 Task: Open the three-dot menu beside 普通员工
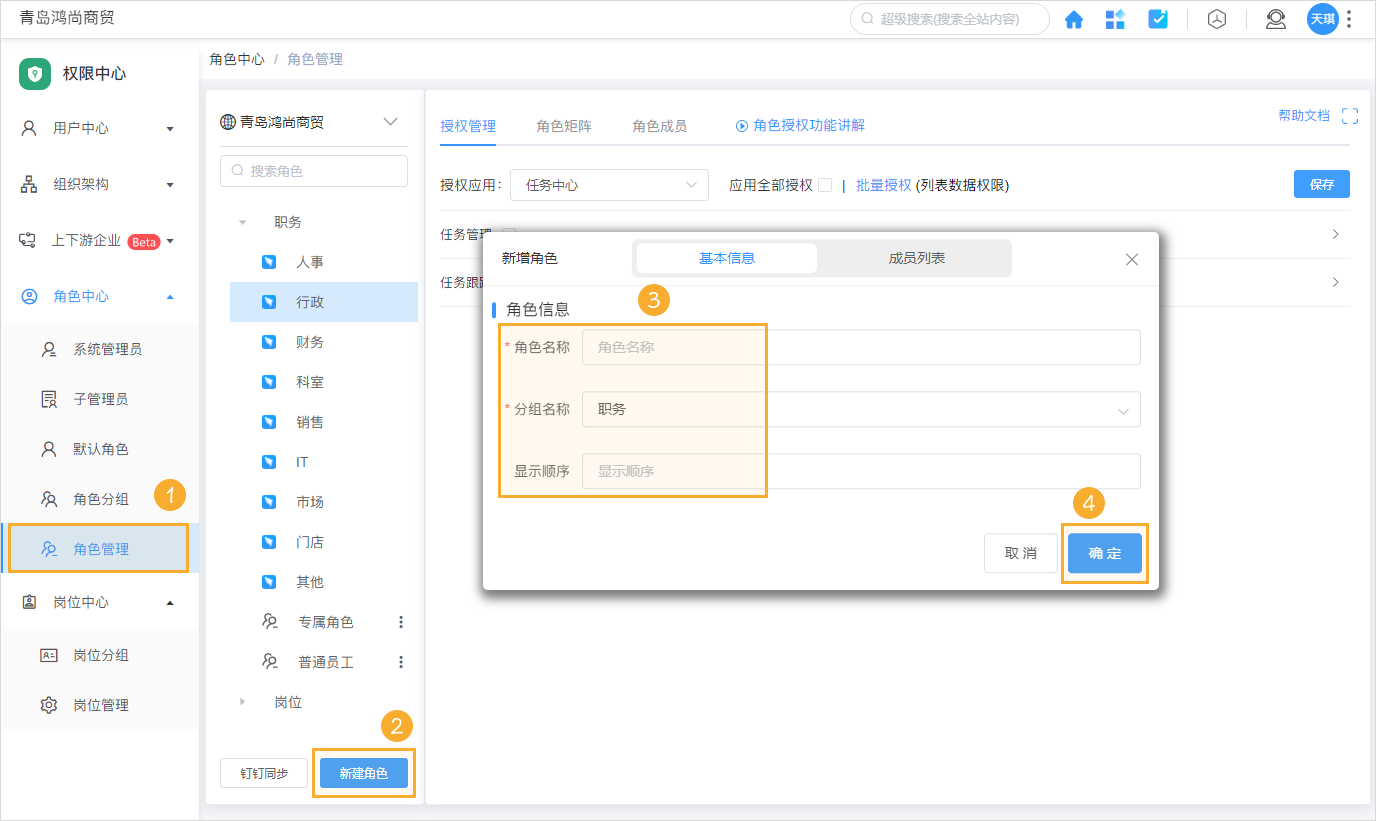coord(403,661)
